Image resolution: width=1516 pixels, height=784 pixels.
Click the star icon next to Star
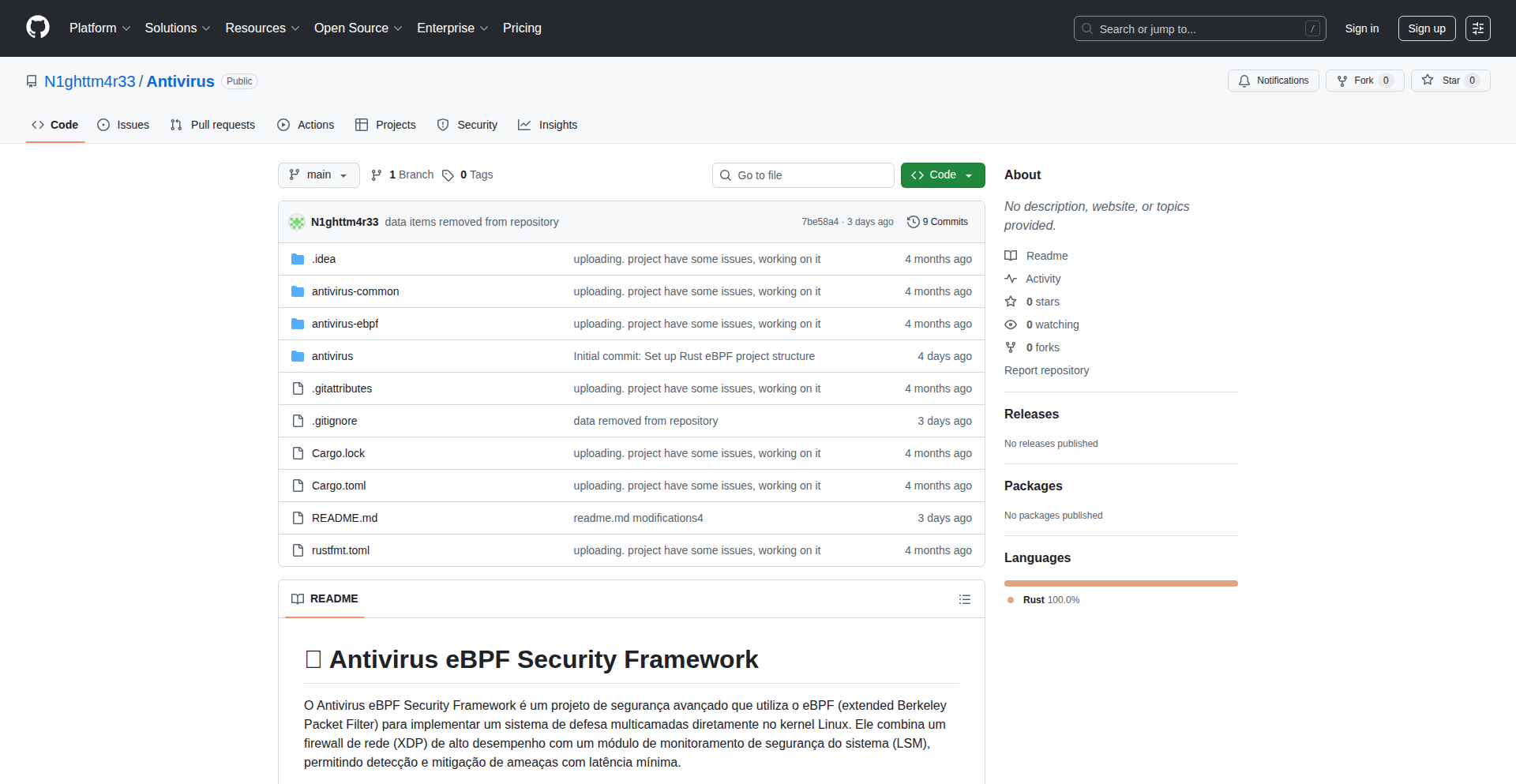point(1428,80)
